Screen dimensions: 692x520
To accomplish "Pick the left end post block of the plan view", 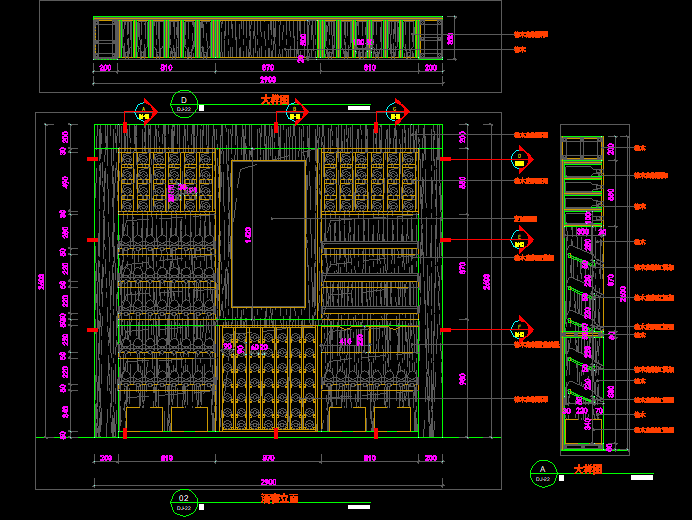I will tap(105, 39).
